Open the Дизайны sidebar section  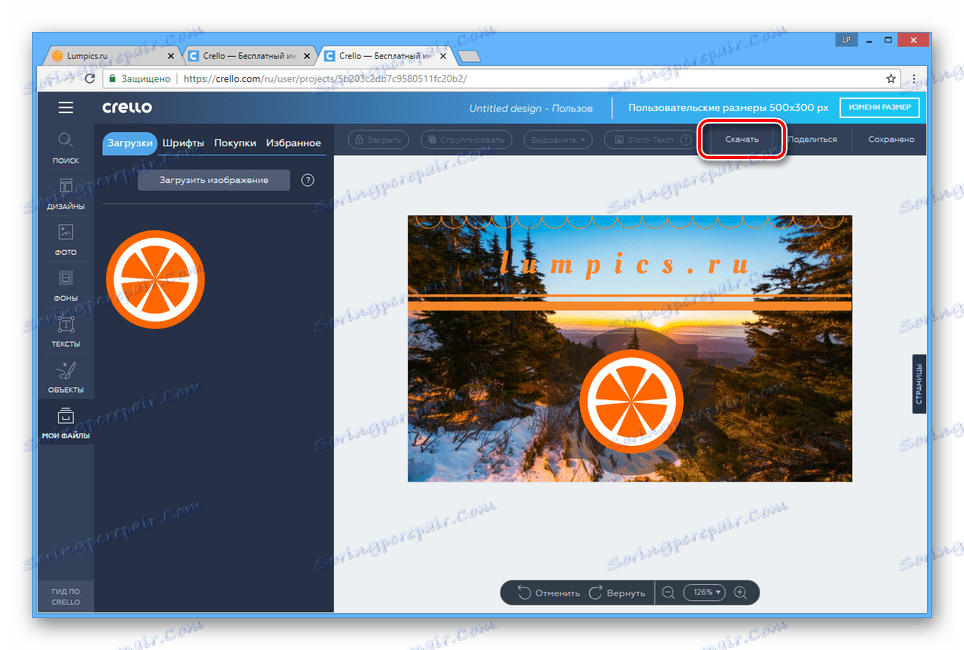coord(66,194)
